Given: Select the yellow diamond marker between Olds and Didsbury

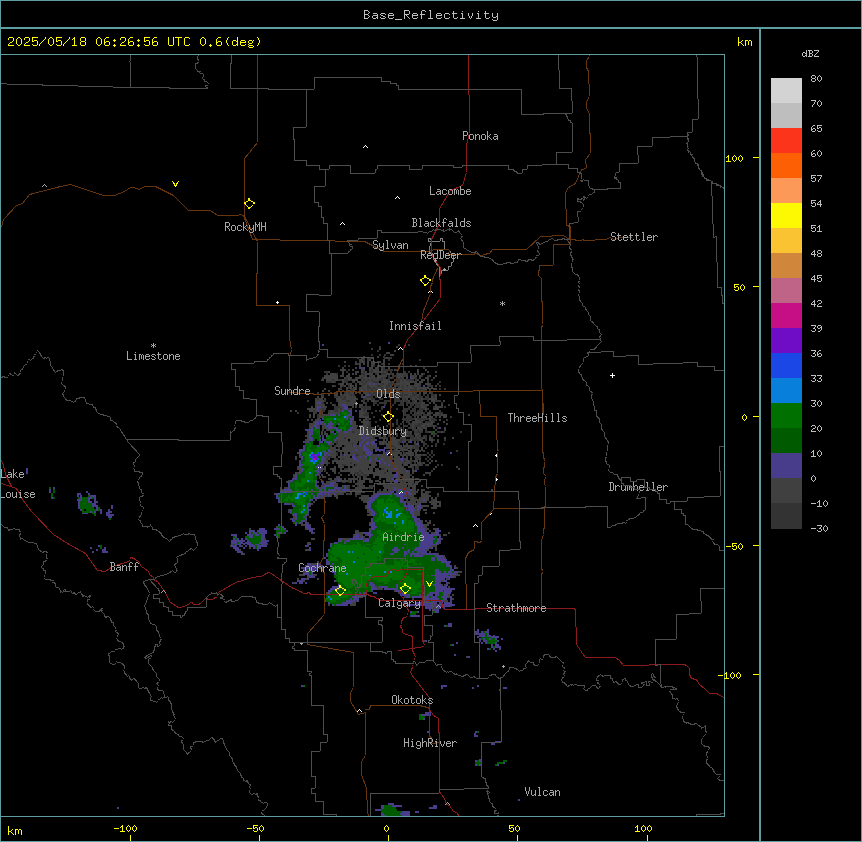Looking at the screenshot, I should [x=388, y=417].
